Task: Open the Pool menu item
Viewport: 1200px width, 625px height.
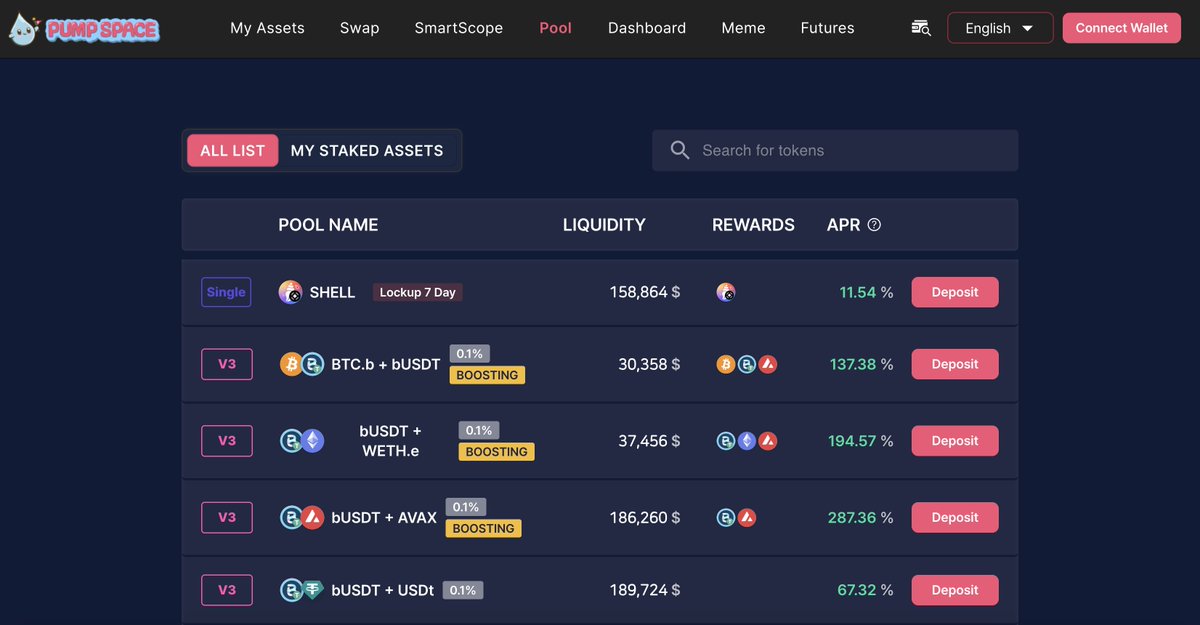Action: pos(555,28)
